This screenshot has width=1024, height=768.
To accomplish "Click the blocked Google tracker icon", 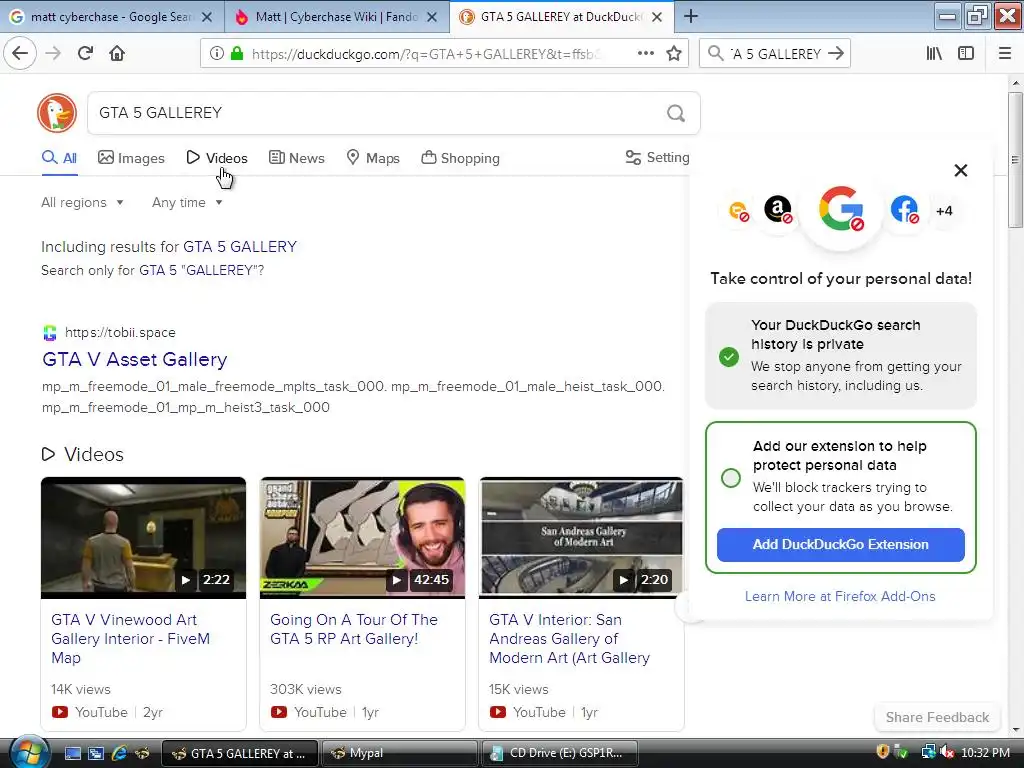I will [x=841, y=209].
